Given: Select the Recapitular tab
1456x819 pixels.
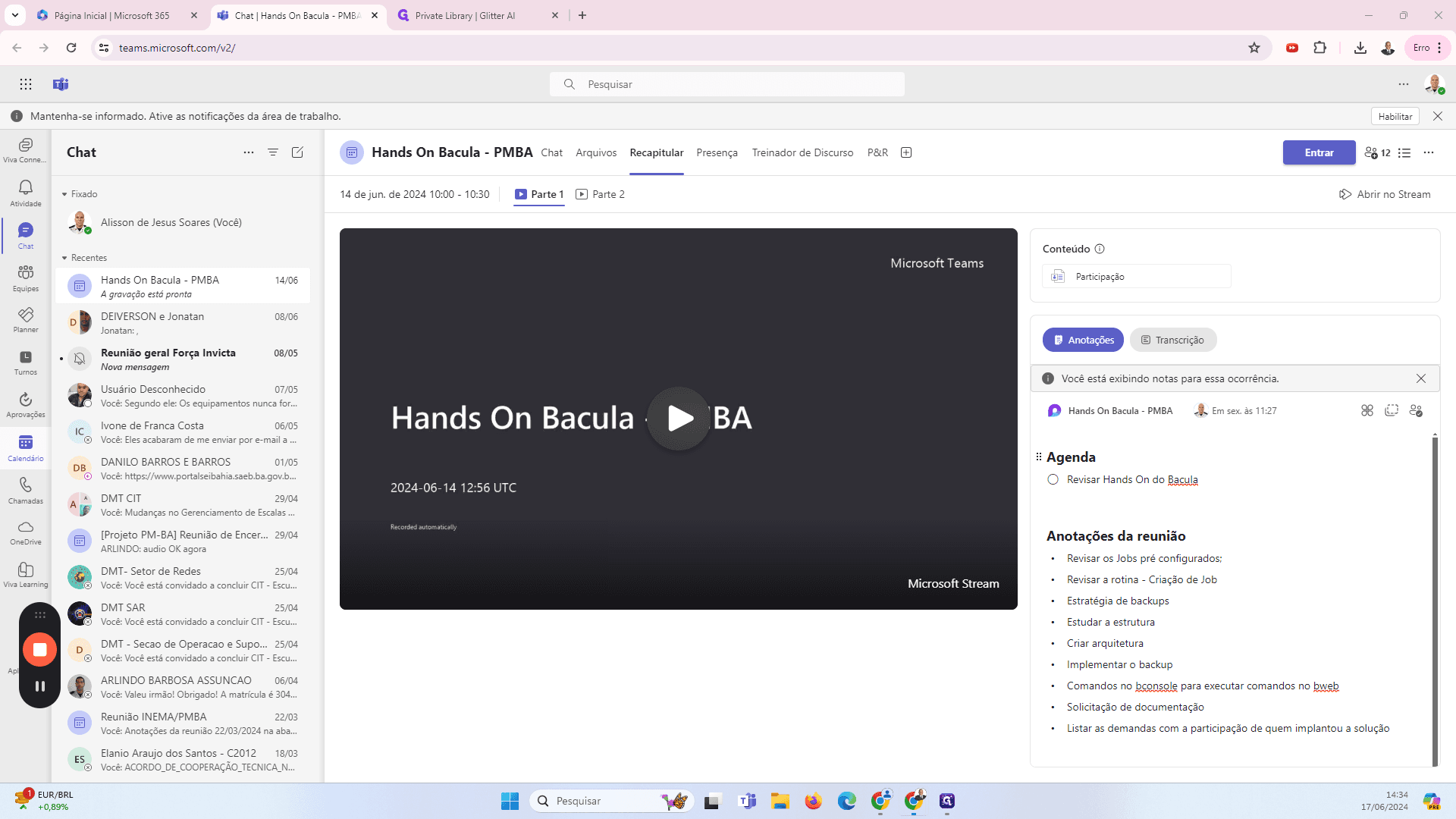Looking at the screenshot, I should click(657, 152).
